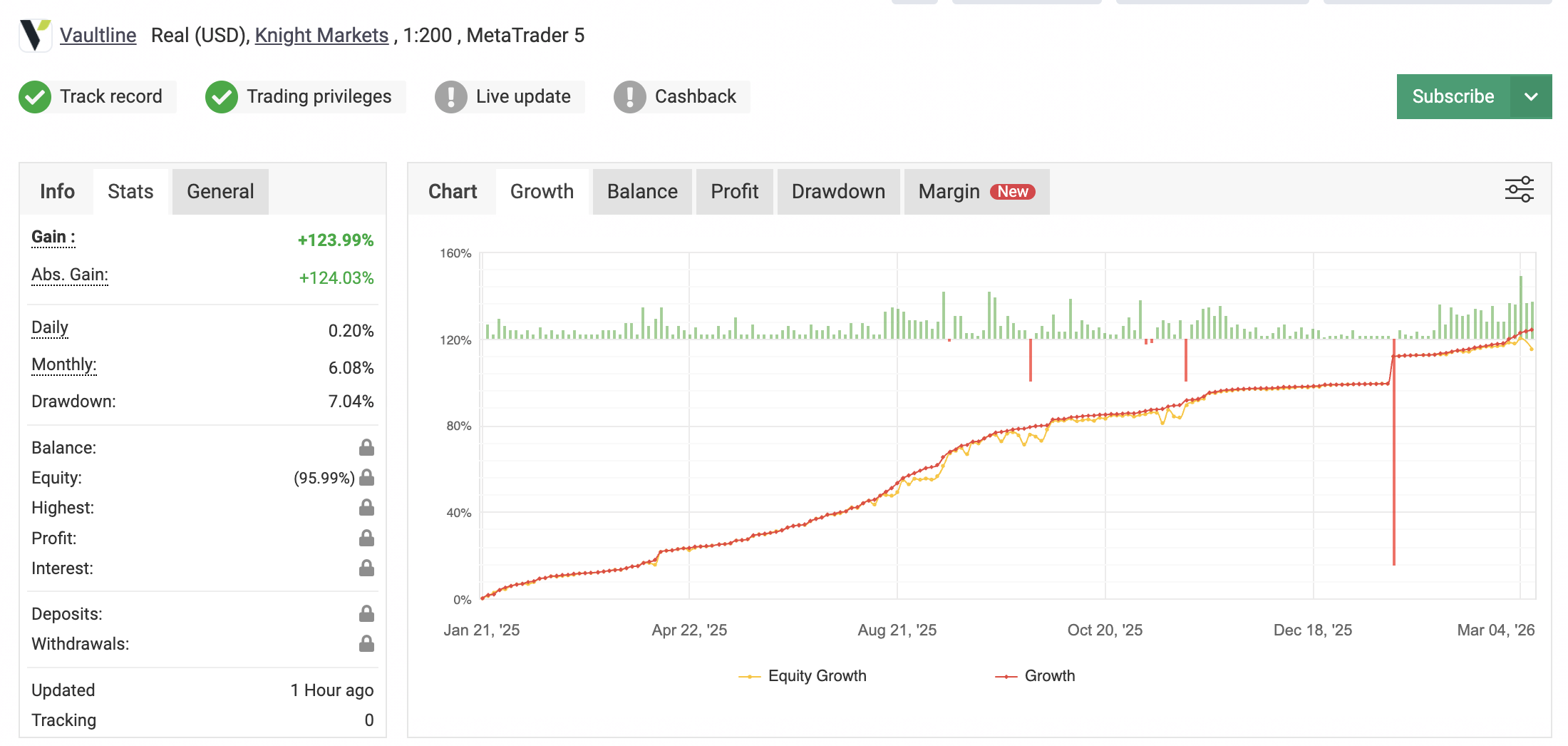
Task: Open the Margin chart tab
Action: pos(976,192)
